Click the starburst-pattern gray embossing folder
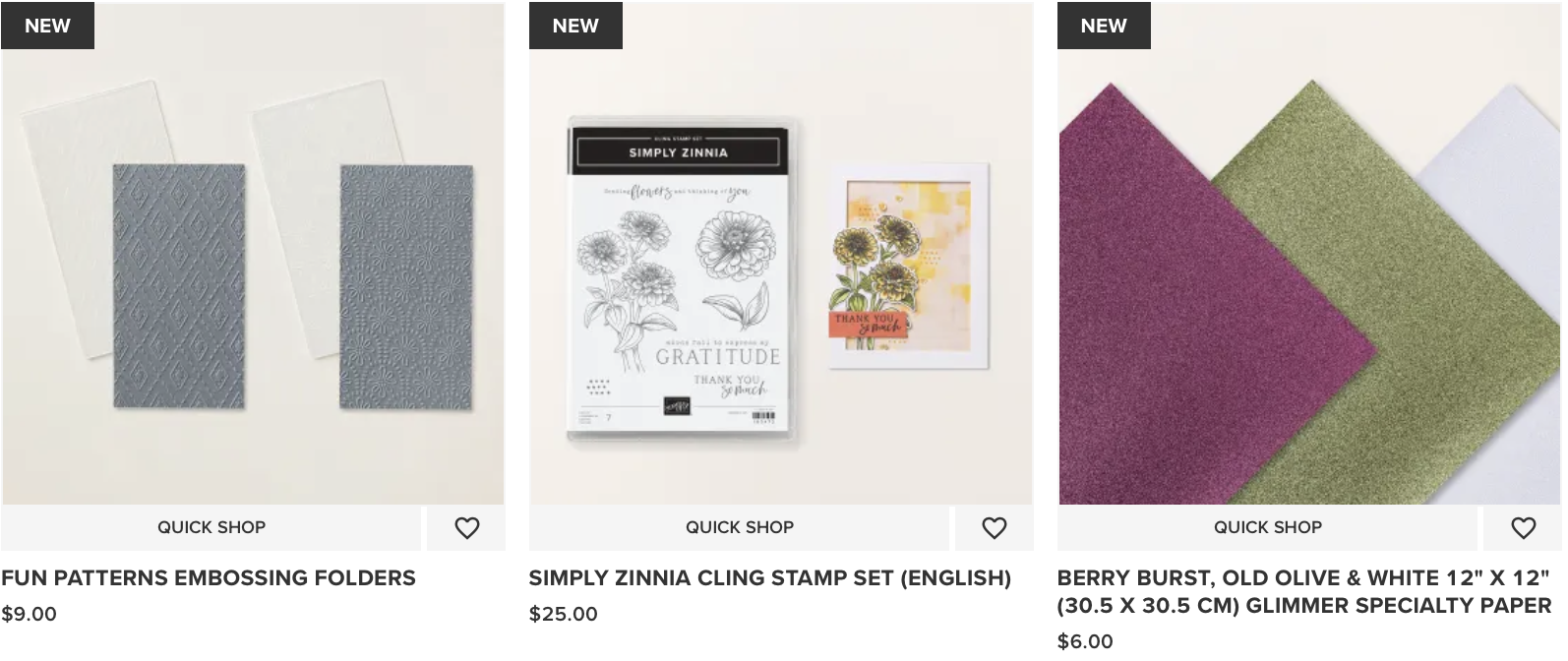Viewport: 1568px width, 661px height. [406, 285]
